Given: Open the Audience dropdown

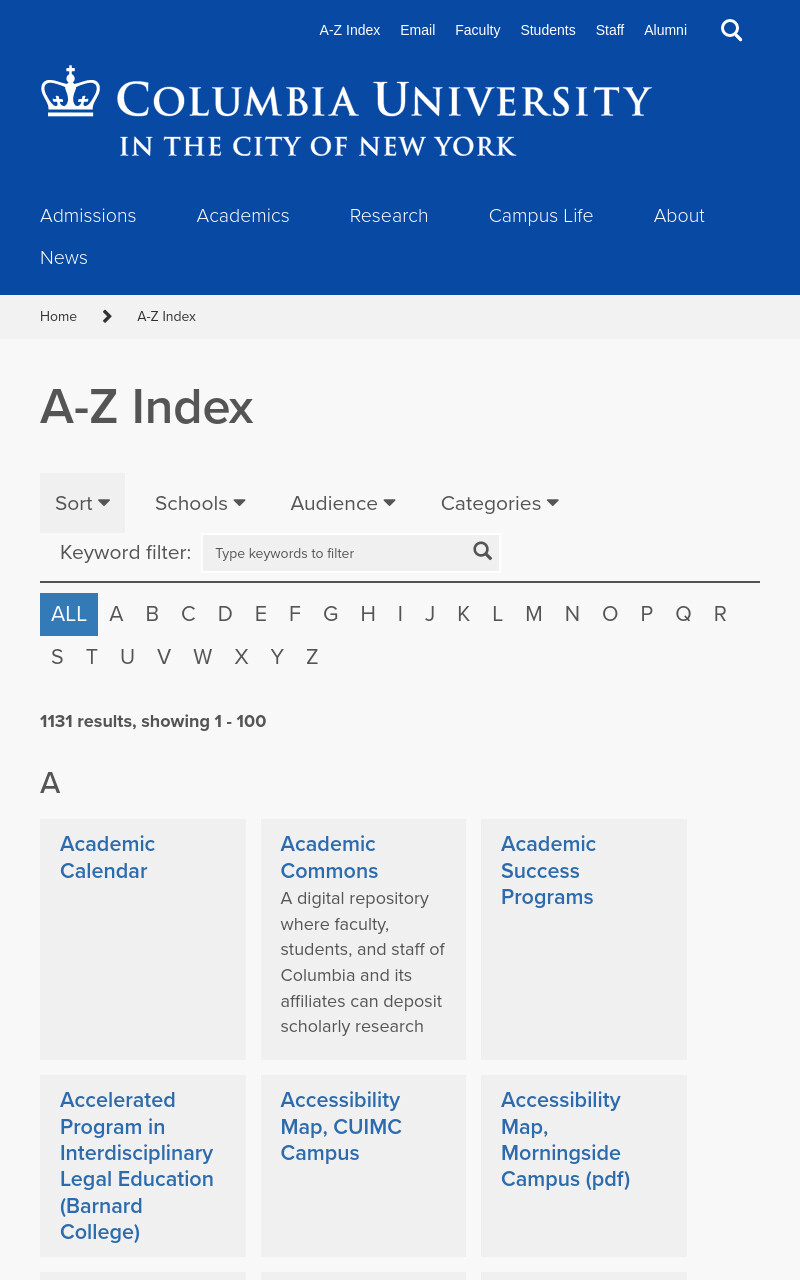Looking at the screenshot, I should point(343,503).
